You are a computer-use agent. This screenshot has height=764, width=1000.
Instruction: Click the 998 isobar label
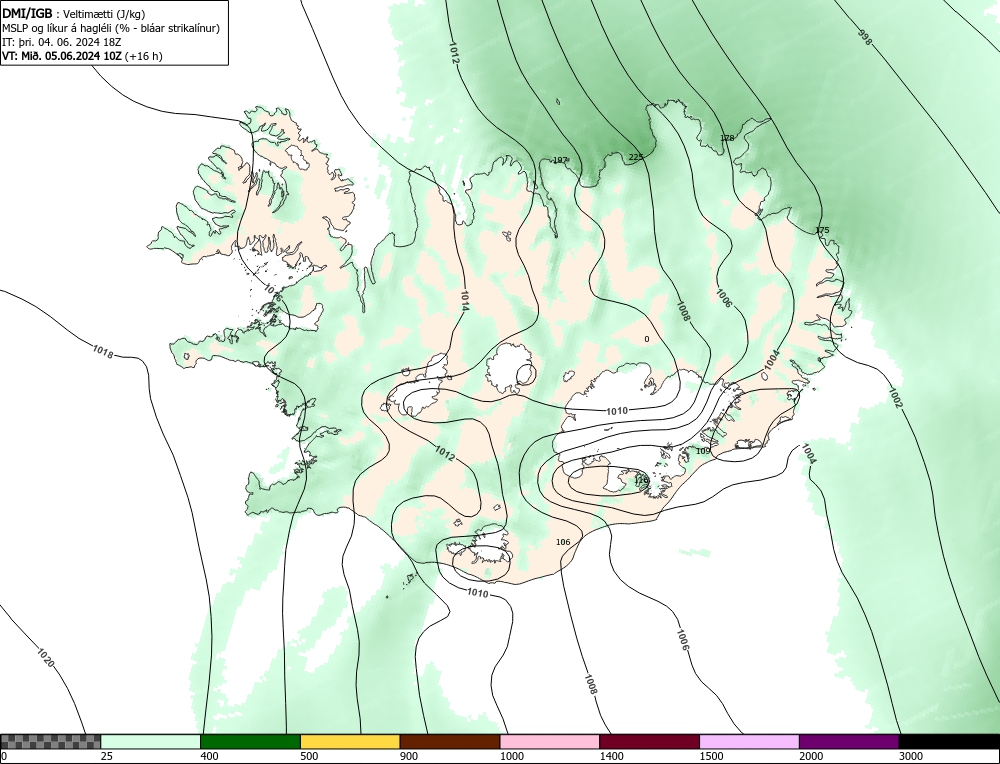(x=865, y=38)
